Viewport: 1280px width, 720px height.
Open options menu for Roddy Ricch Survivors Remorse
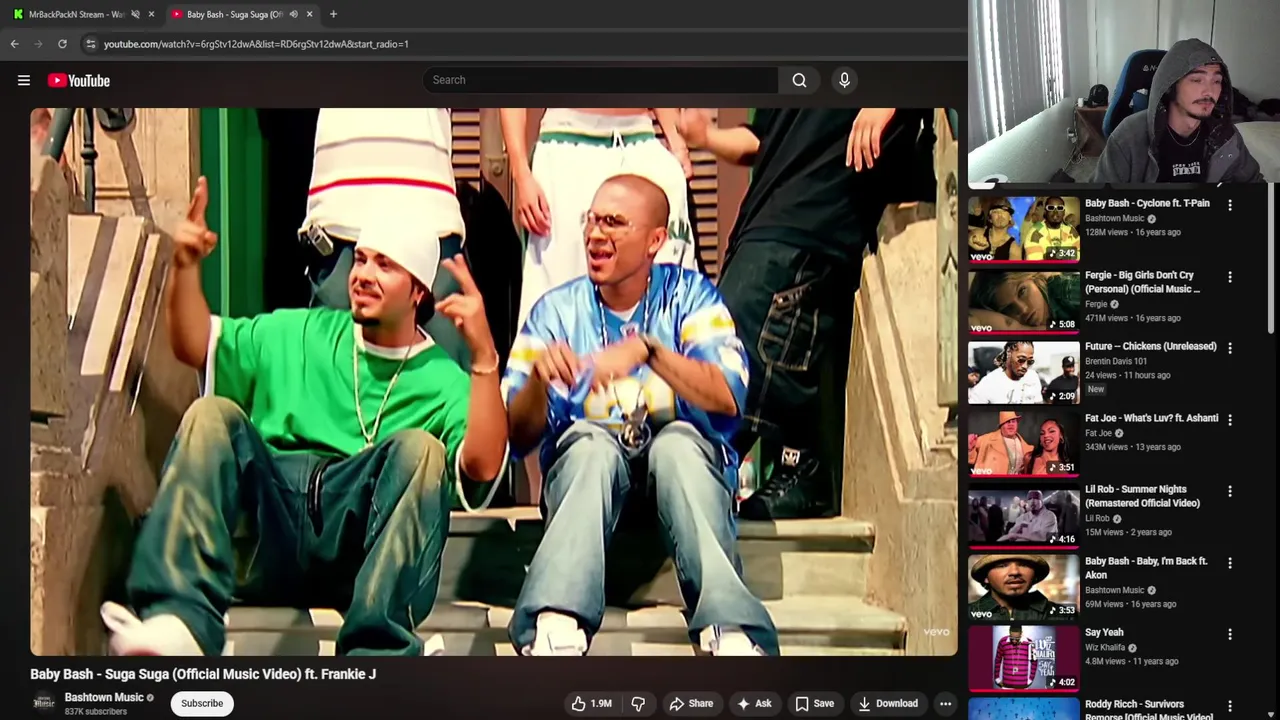click(x=1230, y=706)
